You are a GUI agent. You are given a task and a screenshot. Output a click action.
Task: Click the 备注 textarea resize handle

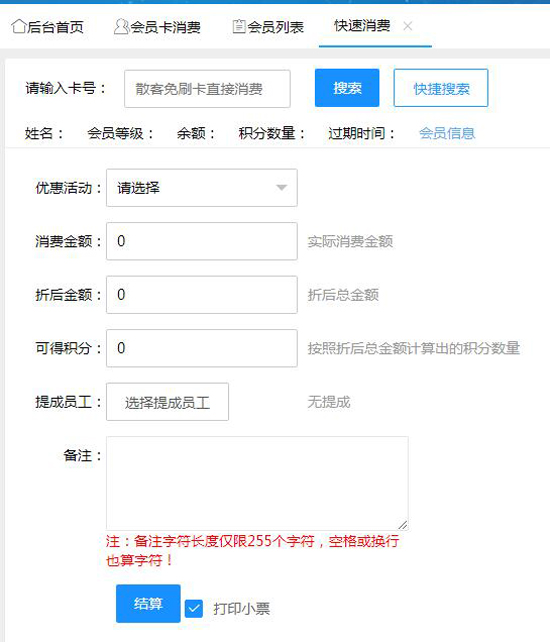click(x=403, y=525)
